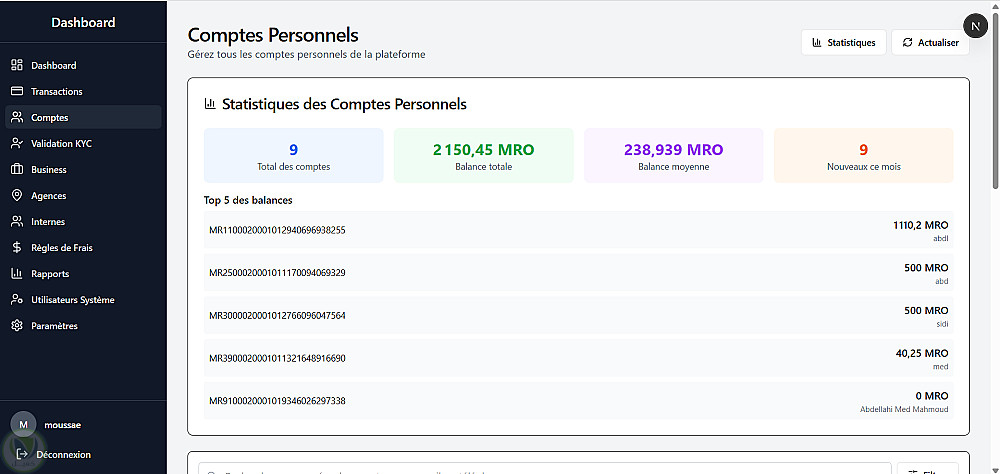
Task: Click the 40,25 MRO balance value
Action: [922, 353]
